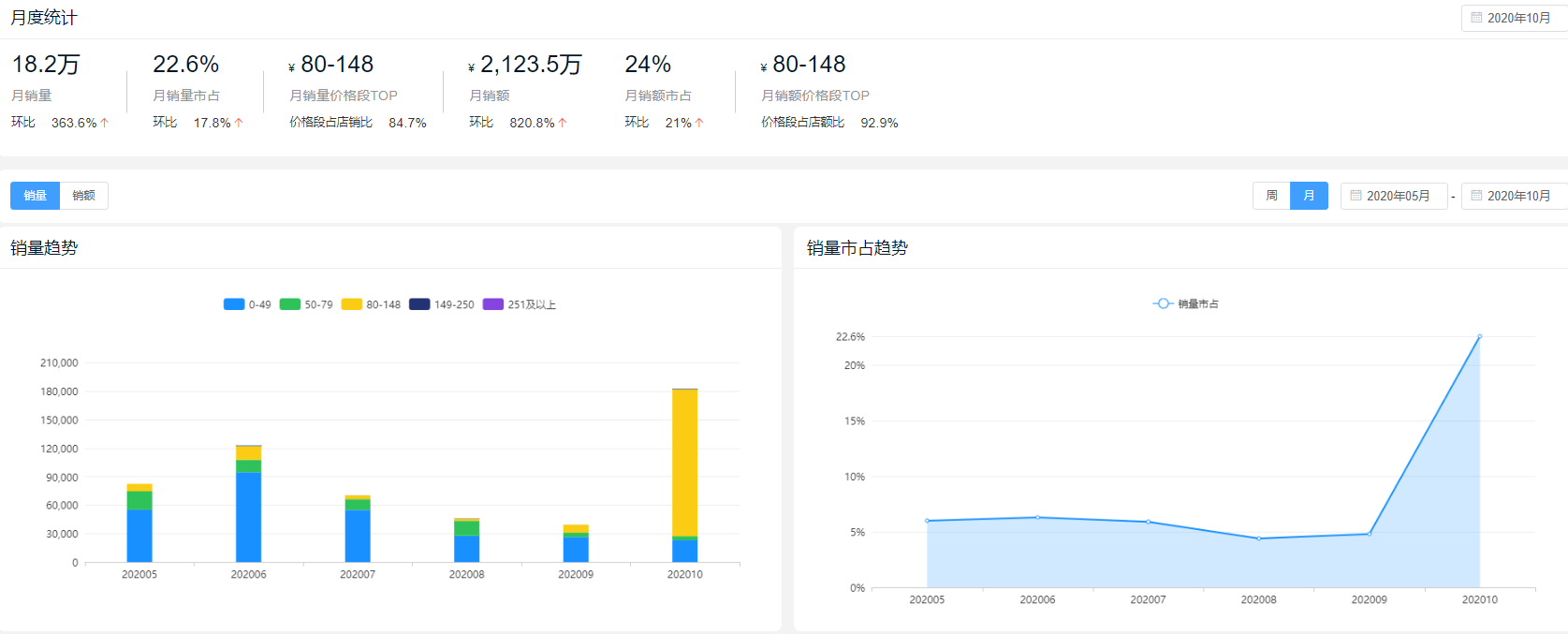The width and height of the screenshot is (1568, 634).
Task: Click the 202008 data point on line chart
Action: 1259,538
